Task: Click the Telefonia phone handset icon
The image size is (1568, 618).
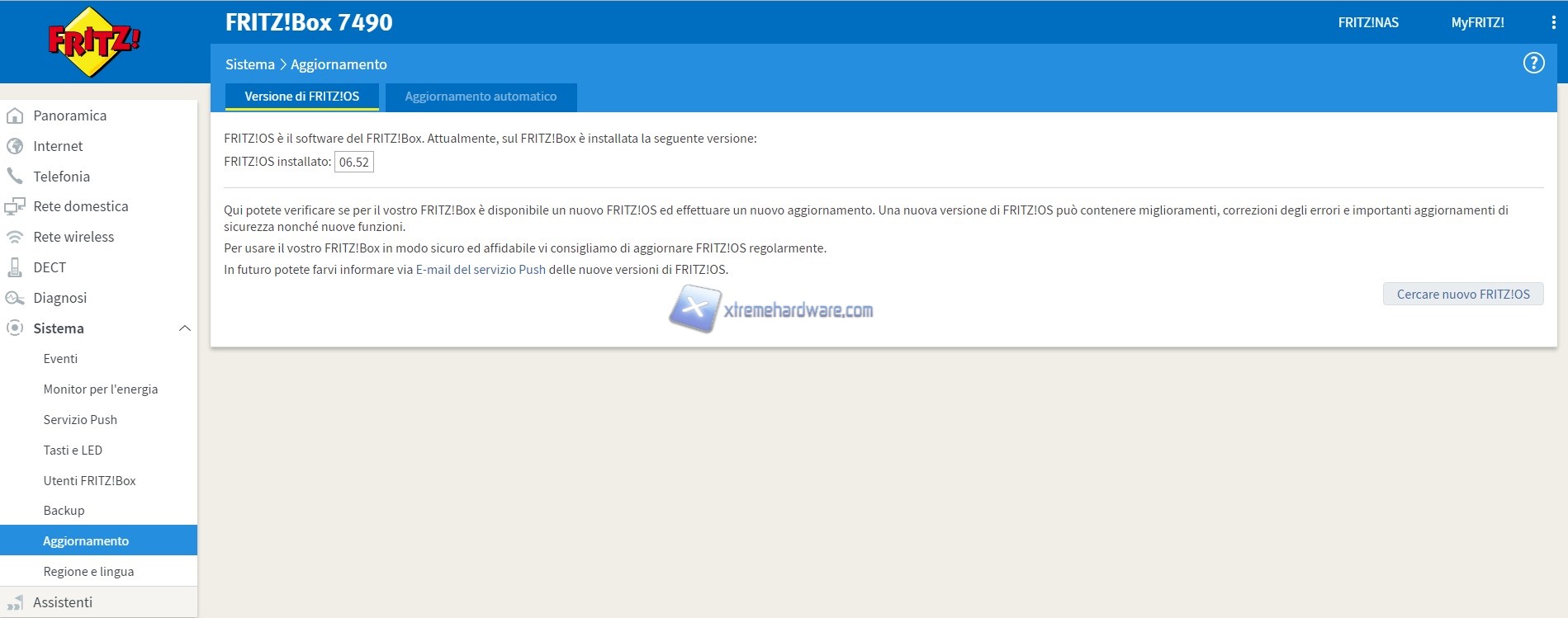Action: 15,177
